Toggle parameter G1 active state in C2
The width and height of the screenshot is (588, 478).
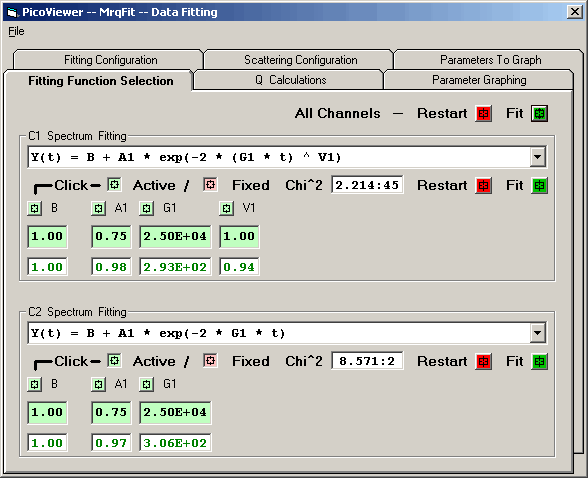pyautogui.click(x=146, y=385)
